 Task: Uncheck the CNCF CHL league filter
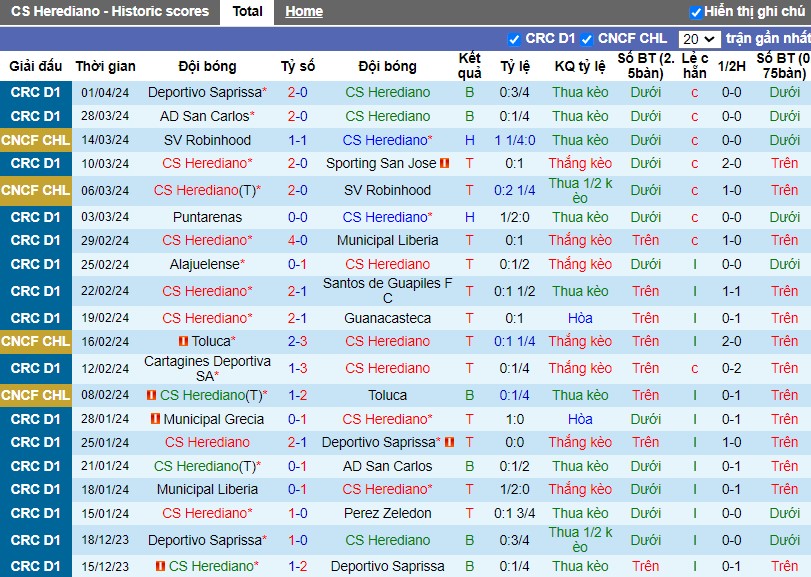[587, 39]
